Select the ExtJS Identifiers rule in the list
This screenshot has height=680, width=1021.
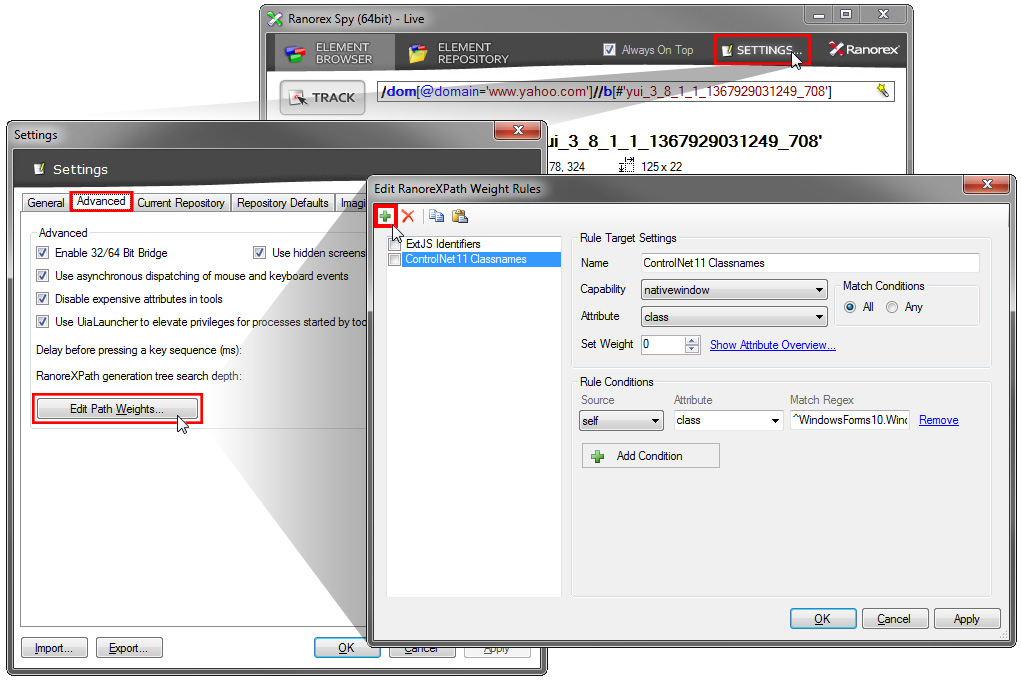[x=443, y=244]
